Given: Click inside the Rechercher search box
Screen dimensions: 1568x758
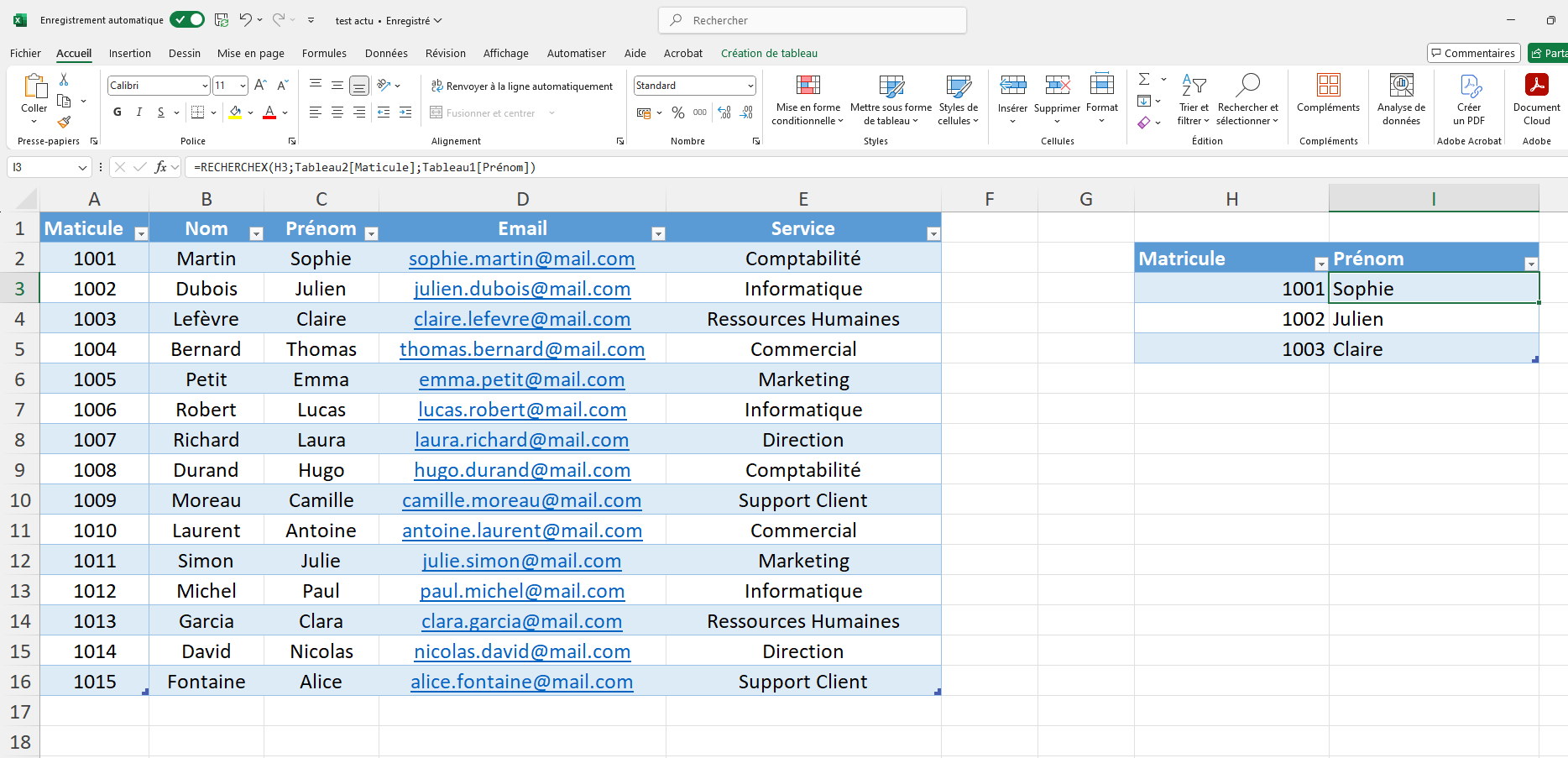Looking at the screenshot, I should 811,19.
